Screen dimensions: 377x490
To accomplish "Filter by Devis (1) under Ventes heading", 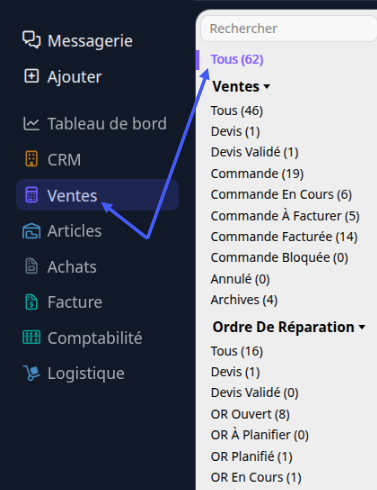I will pyautogui.click(x=235, y=132).
